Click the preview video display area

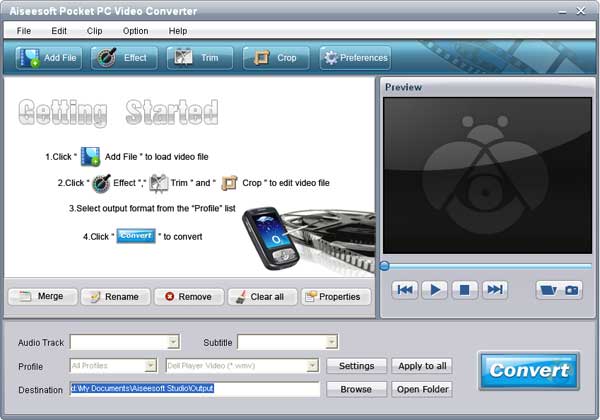[487, 175]
